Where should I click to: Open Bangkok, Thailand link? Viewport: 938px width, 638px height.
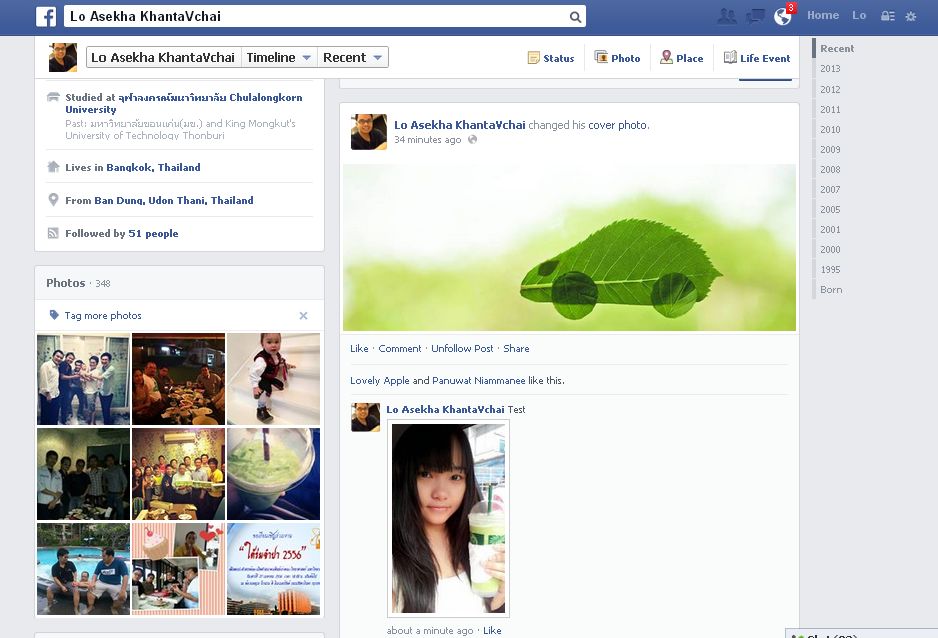pos(153,167)
